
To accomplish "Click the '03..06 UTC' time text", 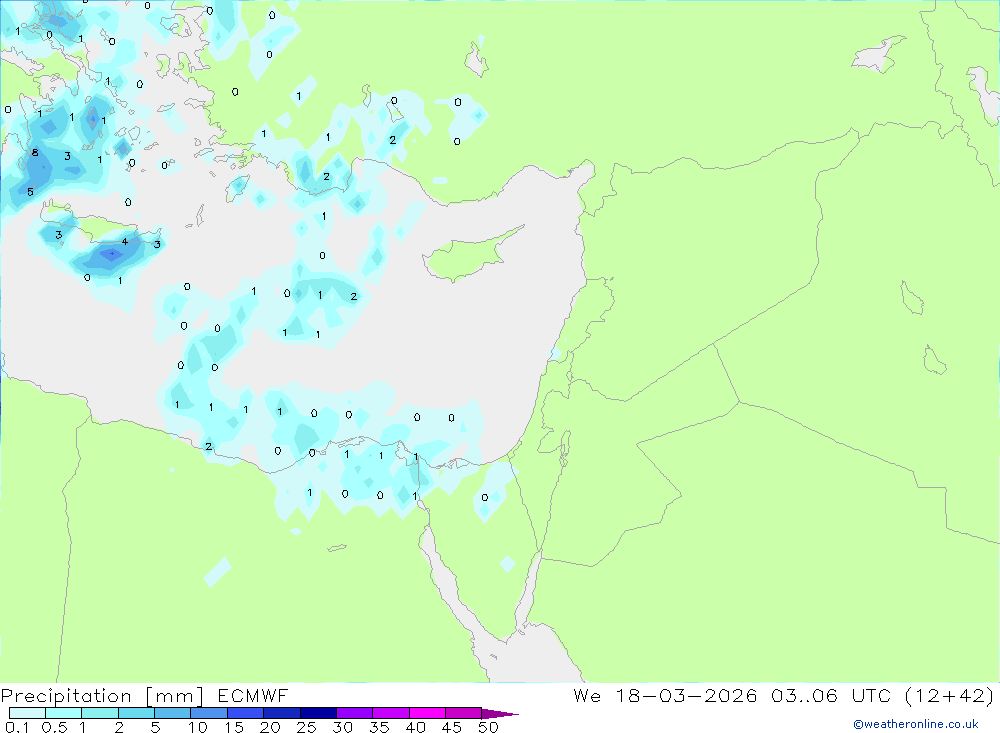I will pos(831,696).
